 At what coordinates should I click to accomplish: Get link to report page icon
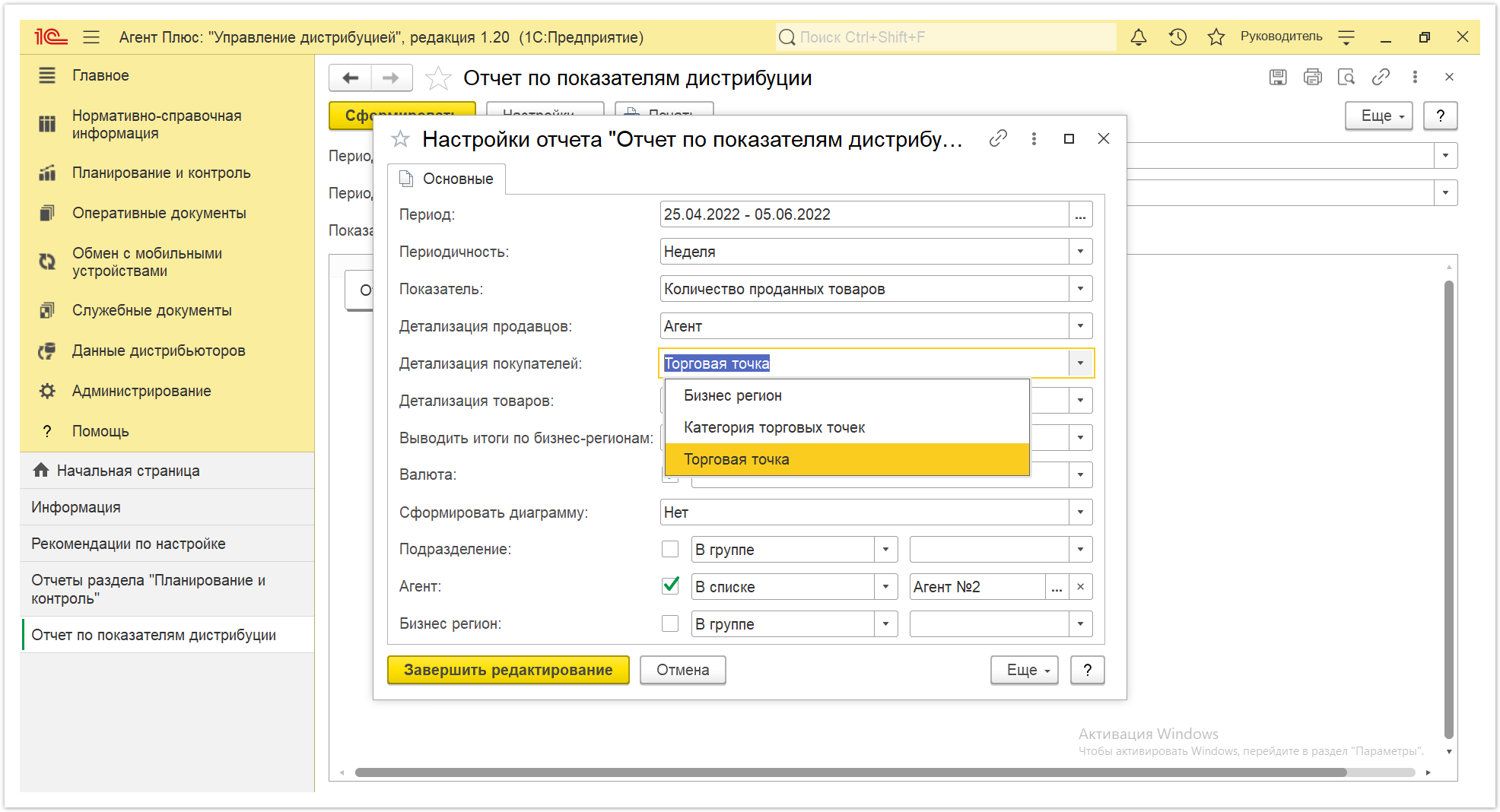pyautogui.click(x=1381, y=77)
